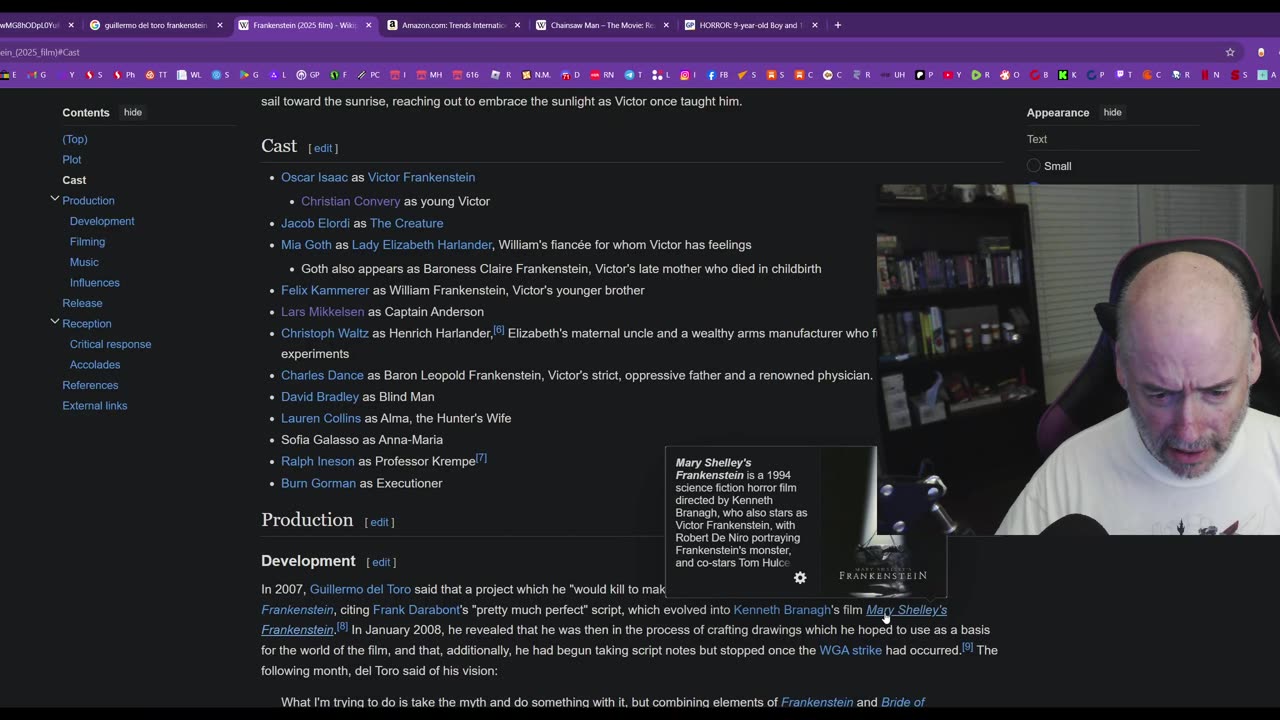The height and width of the screenshot is (720, 1280).
Task: Open the Kick bookmark labeled K
Action: point(1066,75)
